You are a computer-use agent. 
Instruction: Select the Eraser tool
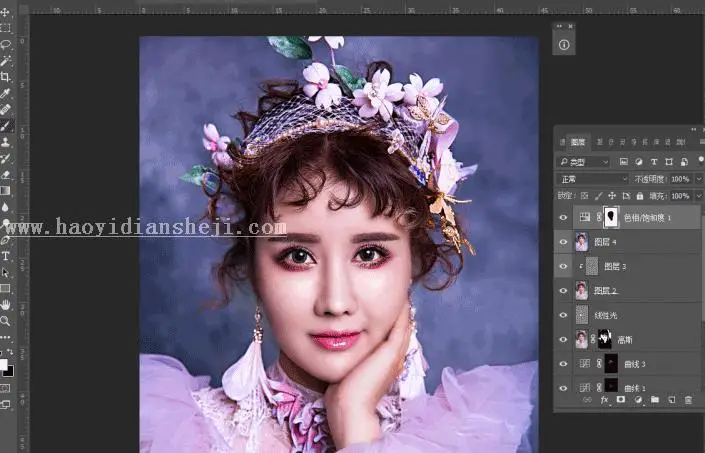click(5, 174)
